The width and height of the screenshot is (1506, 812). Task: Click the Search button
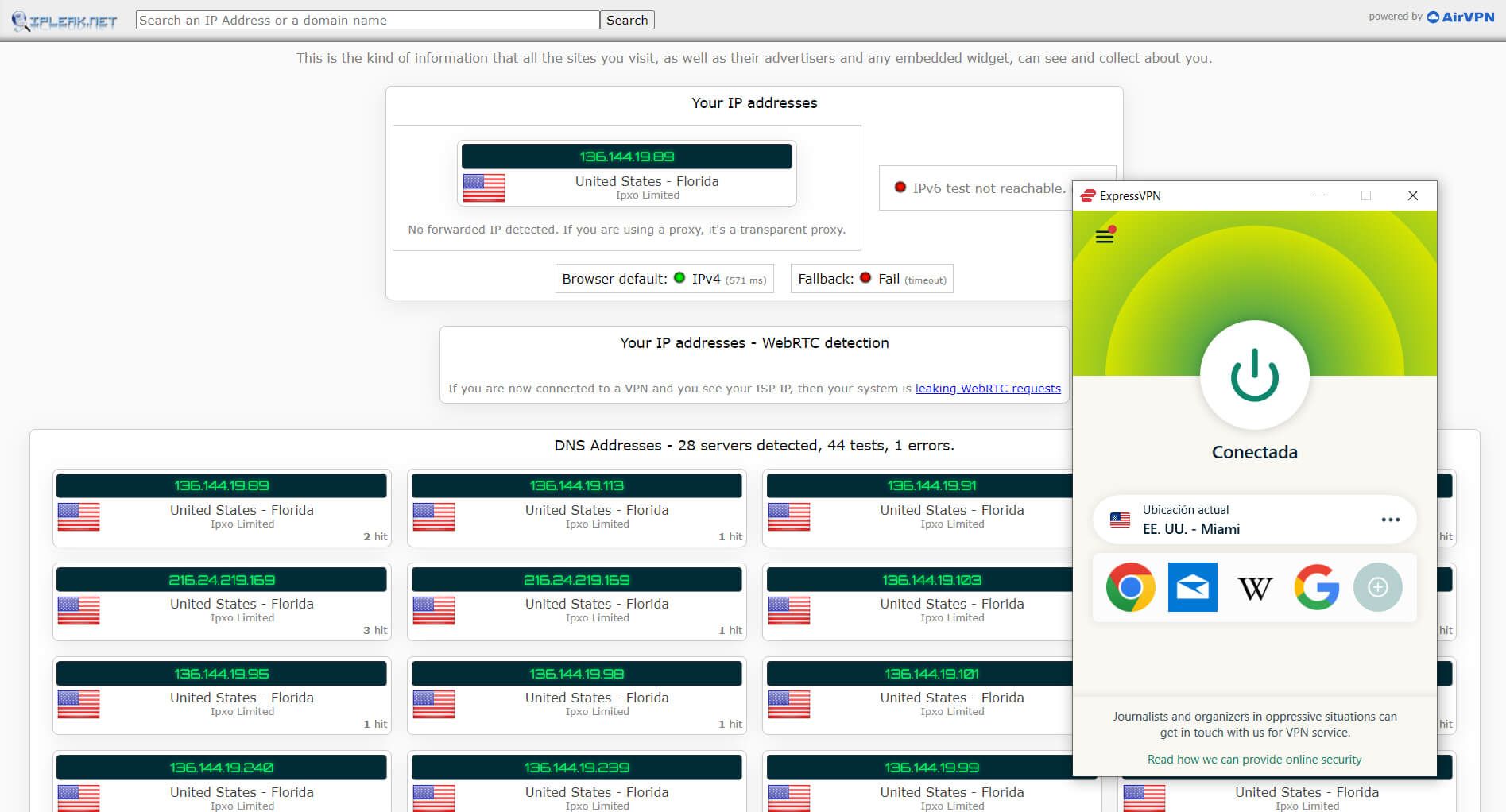(627, 20)
